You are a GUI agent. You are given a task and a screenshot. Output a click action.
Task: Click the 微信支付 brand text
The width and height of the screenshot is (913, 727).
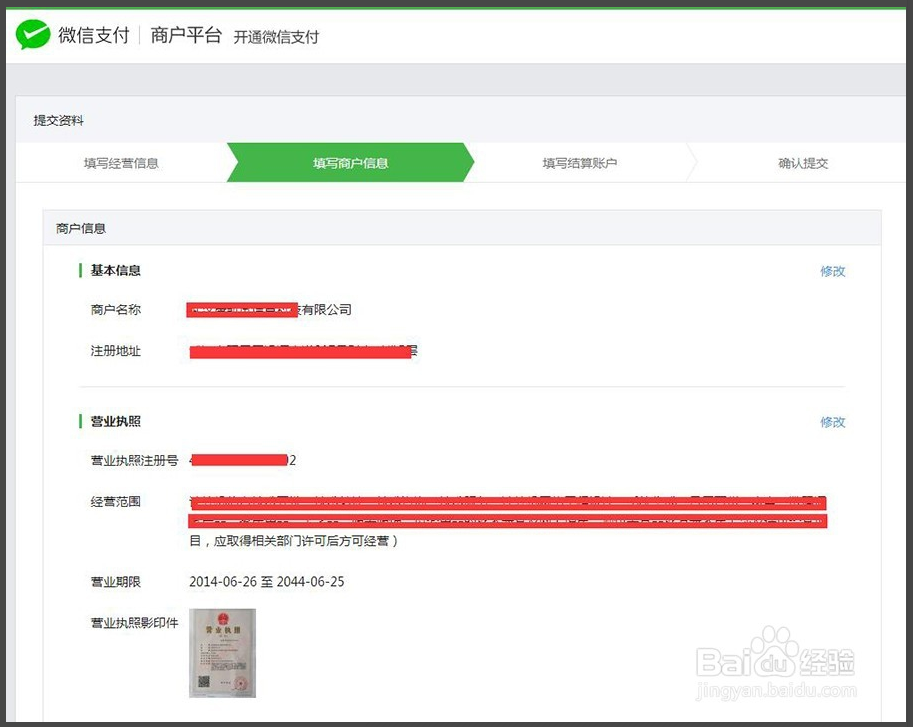(94, 36)
